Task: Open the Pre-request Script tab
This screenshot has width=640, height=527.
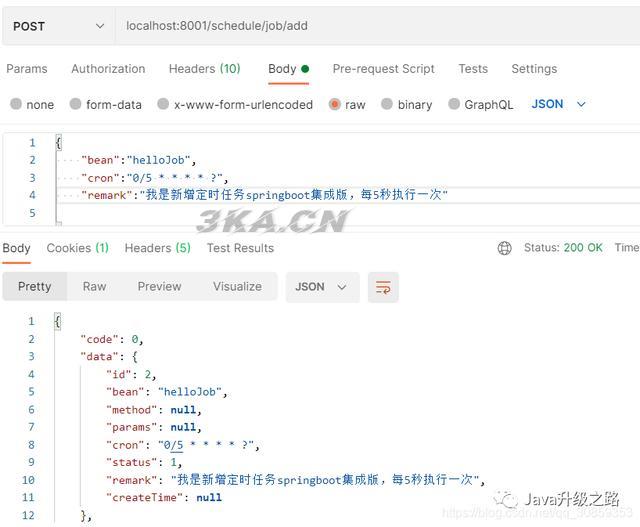Action: pyautogui.click(x=383, y=69)
